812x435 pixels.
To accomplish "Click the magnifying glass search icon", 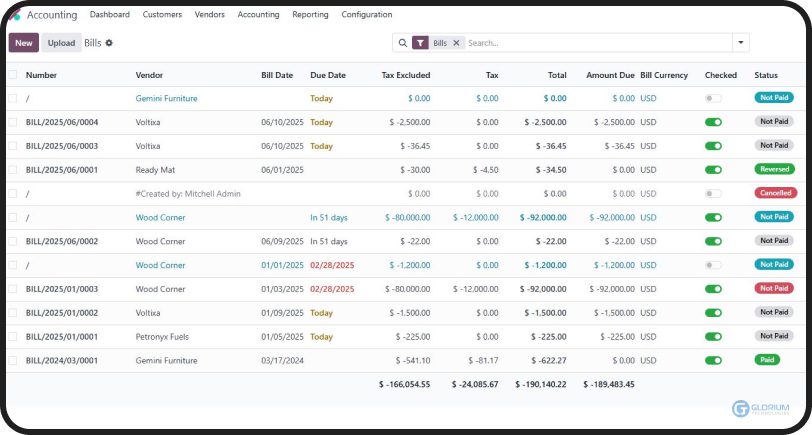I will click(x=402, y=43).
